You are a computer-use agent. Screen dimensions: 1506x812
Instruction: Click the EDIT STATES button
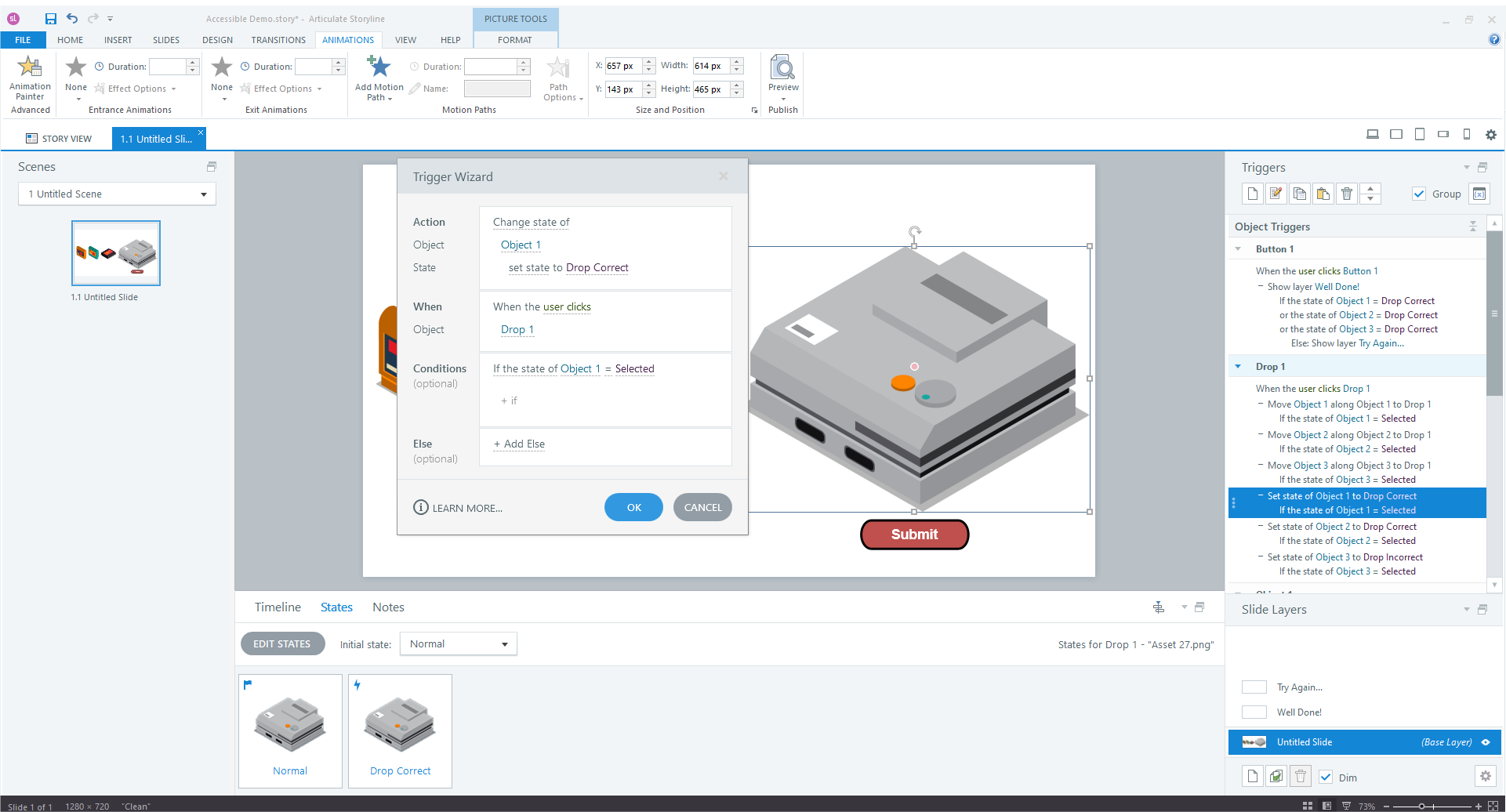282,644
